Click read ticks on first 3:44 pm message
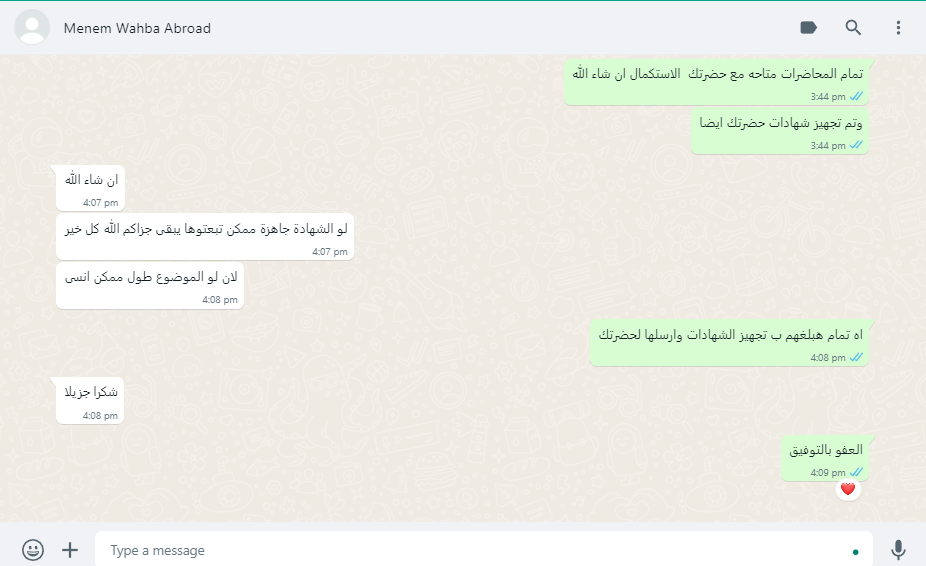 [x=856, y=96]
